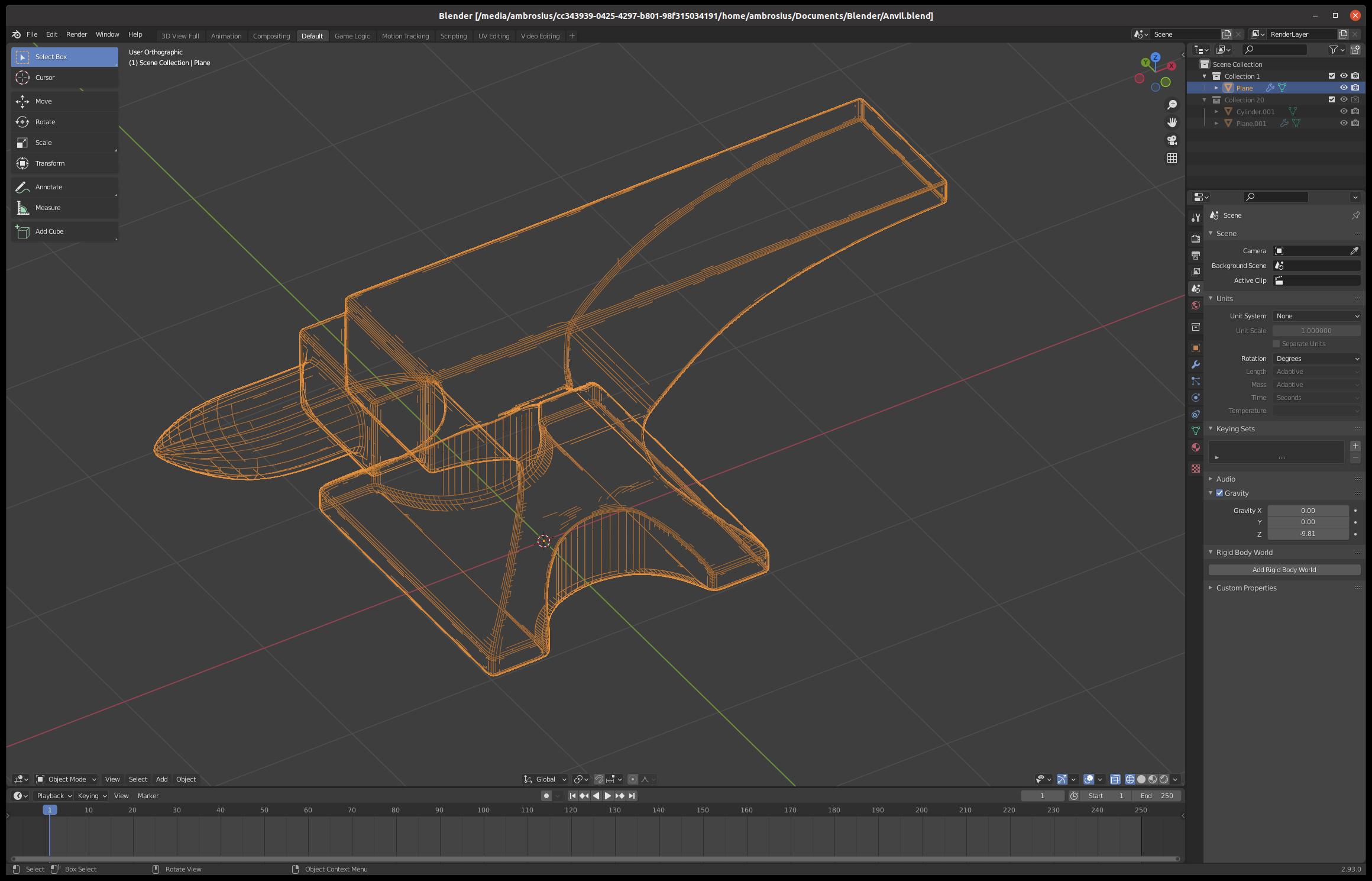Choose the Rotate tool
The height and width of the screenshot is (881, 1372).
64,122
